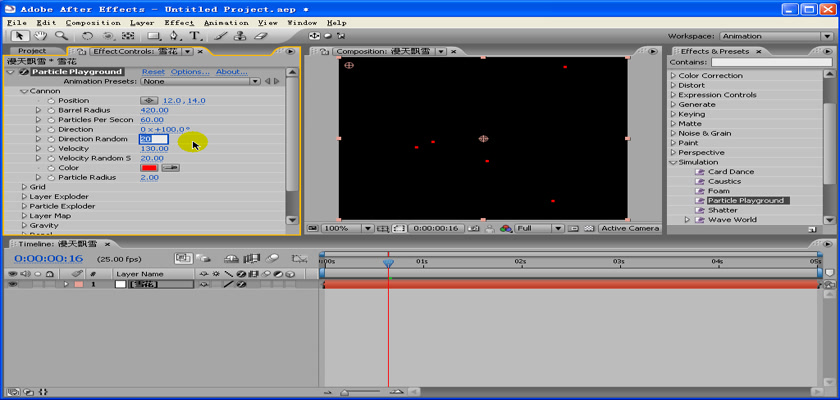The height and width of the screenshot is (400, 840).
Task: Click the Active Camera view button
Action: click(629, 229)
